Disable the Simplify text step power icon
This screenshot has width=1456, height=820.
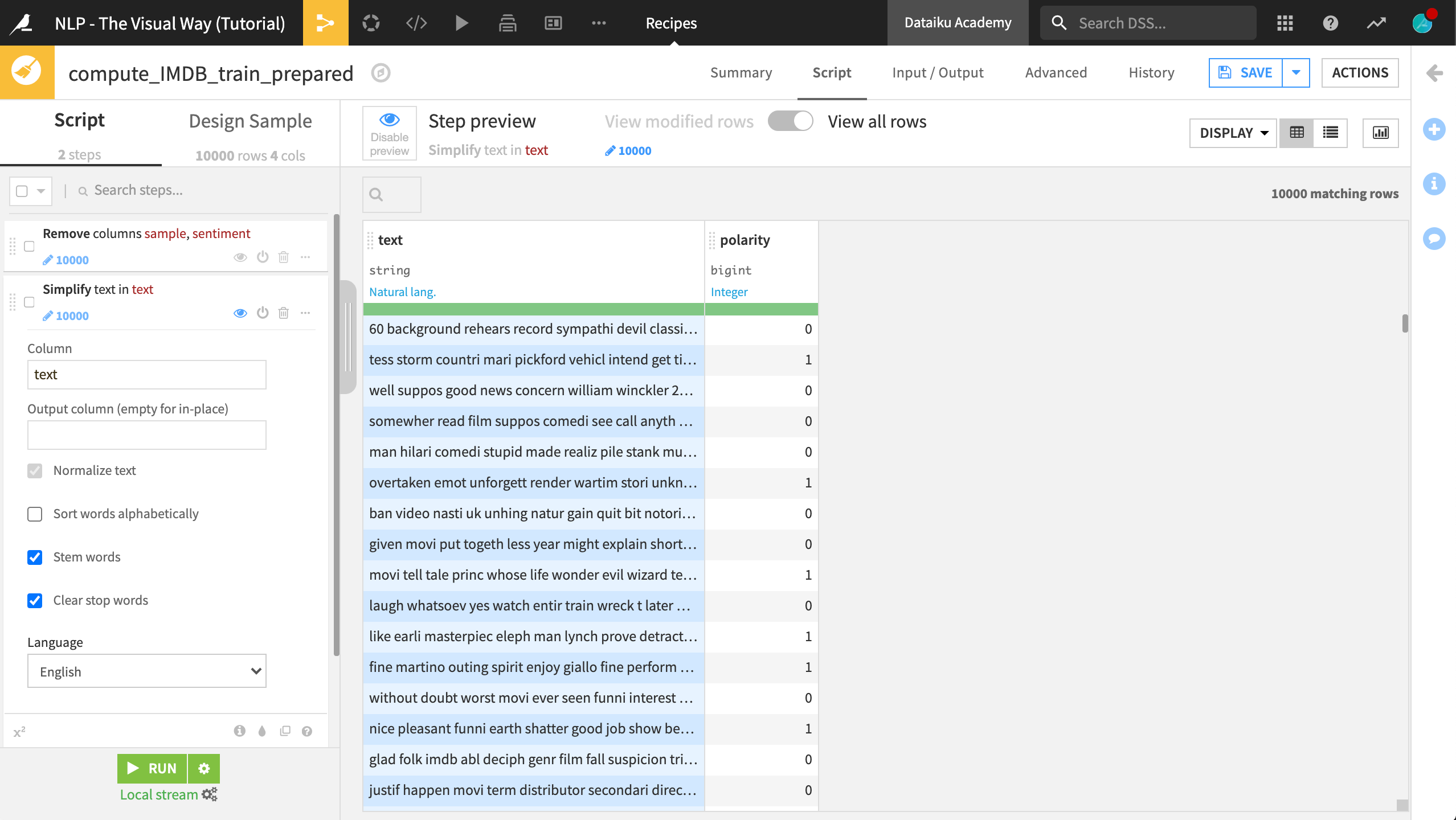click(262, 313)
